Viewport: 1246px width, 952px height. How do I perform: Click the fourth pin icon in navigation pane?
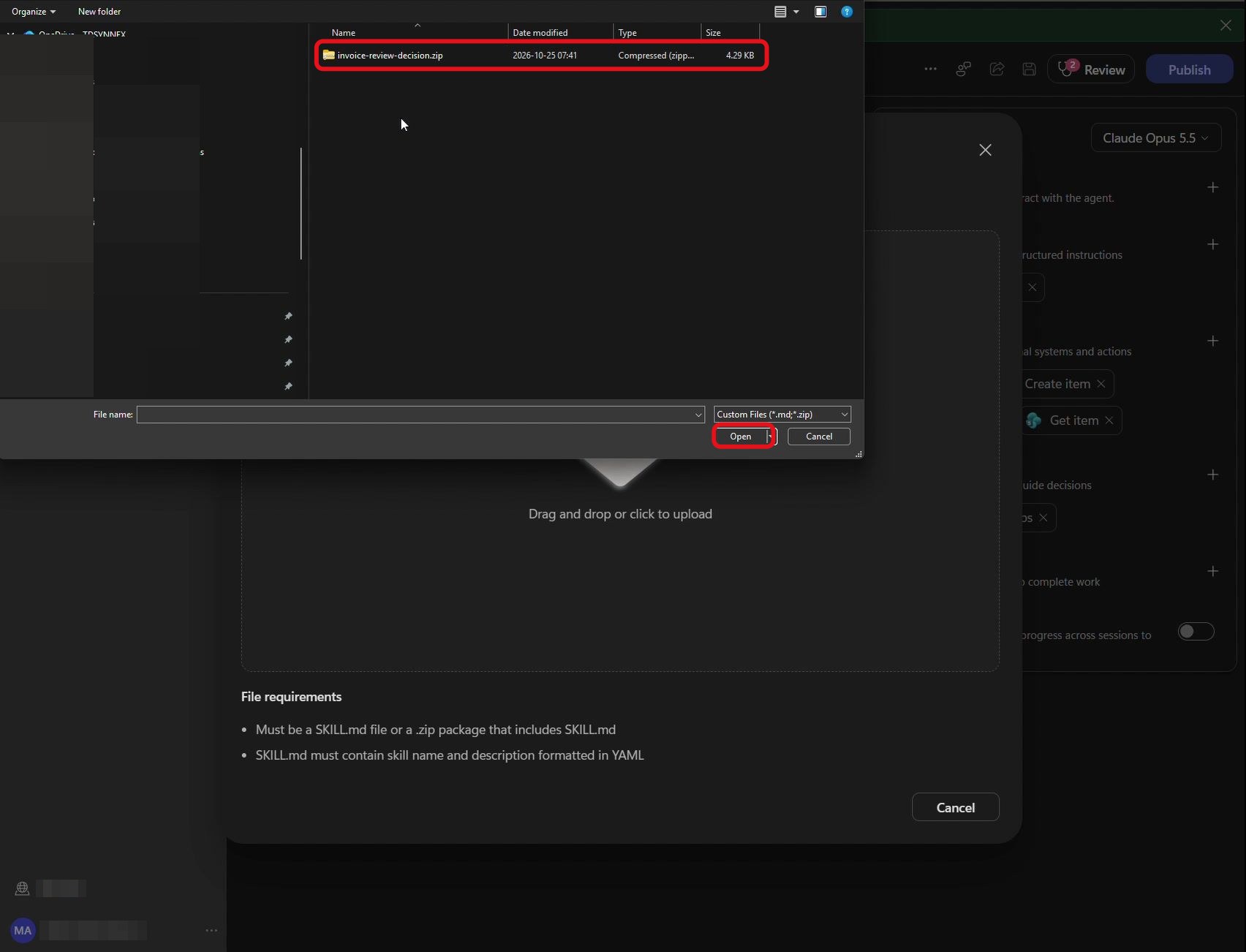point(288,387)
